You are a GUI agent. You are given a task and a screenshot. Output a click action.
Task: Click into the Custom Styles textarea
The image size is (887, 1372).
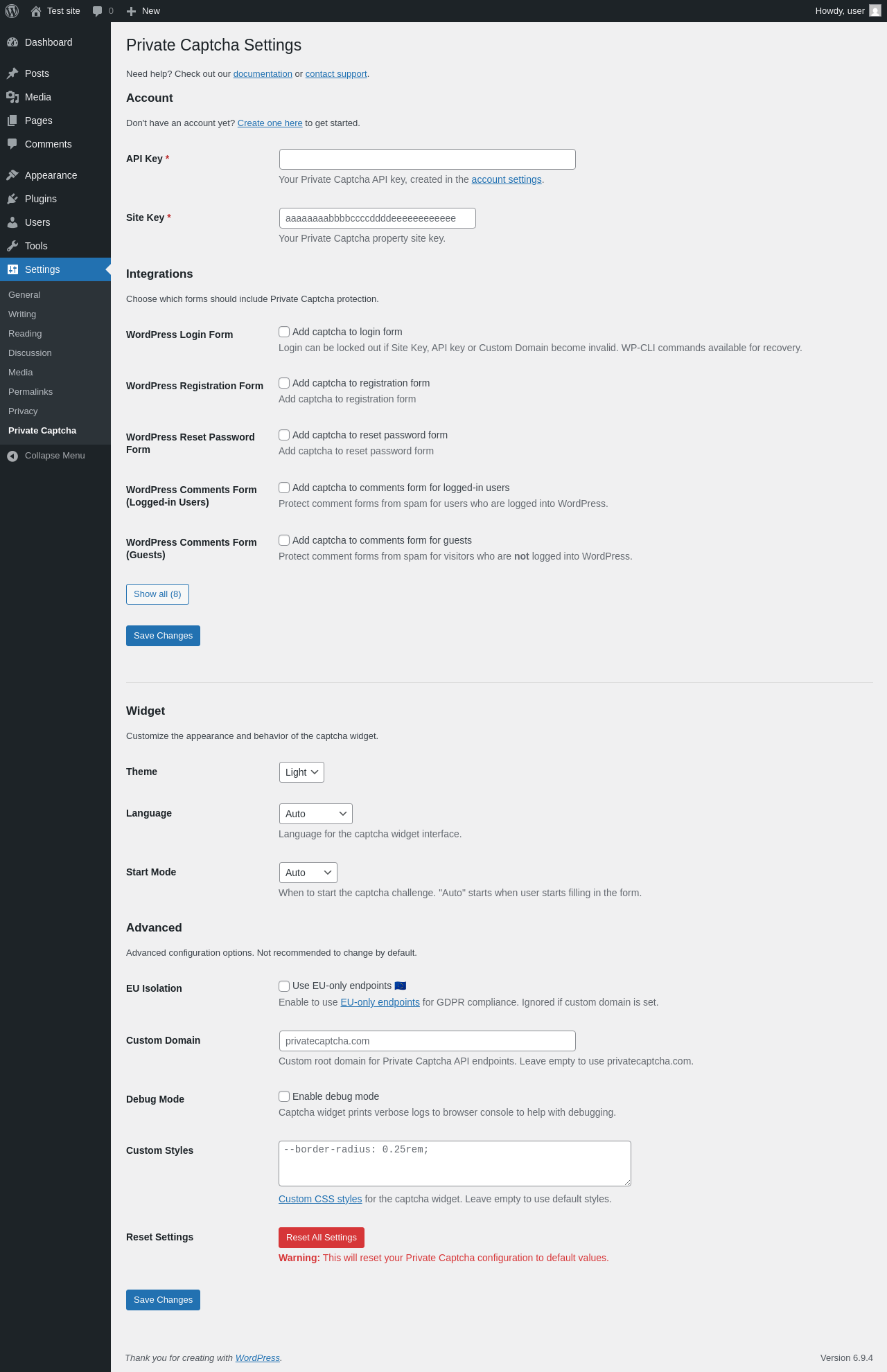click(x=455, y=1164)
